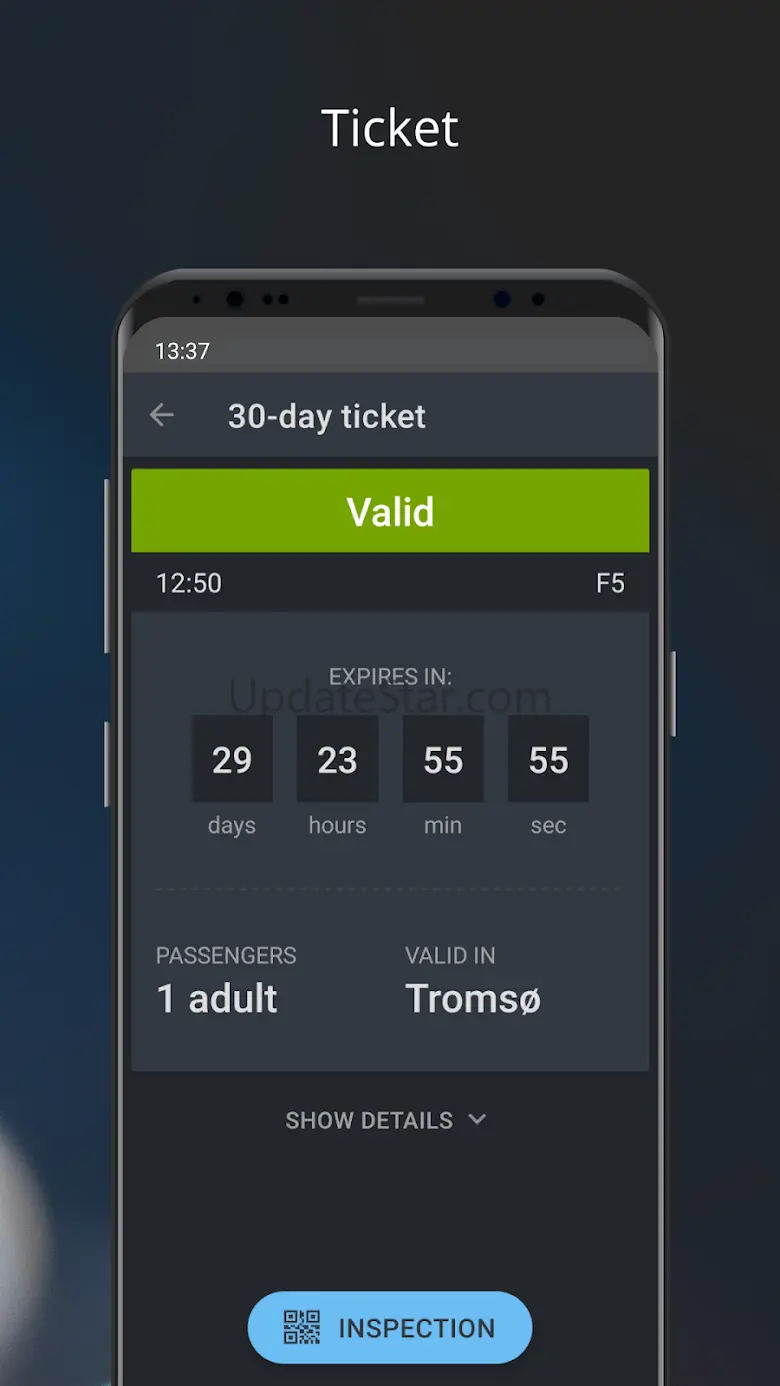
Task: Click the QR code icon
Action: coord(302,1327)
